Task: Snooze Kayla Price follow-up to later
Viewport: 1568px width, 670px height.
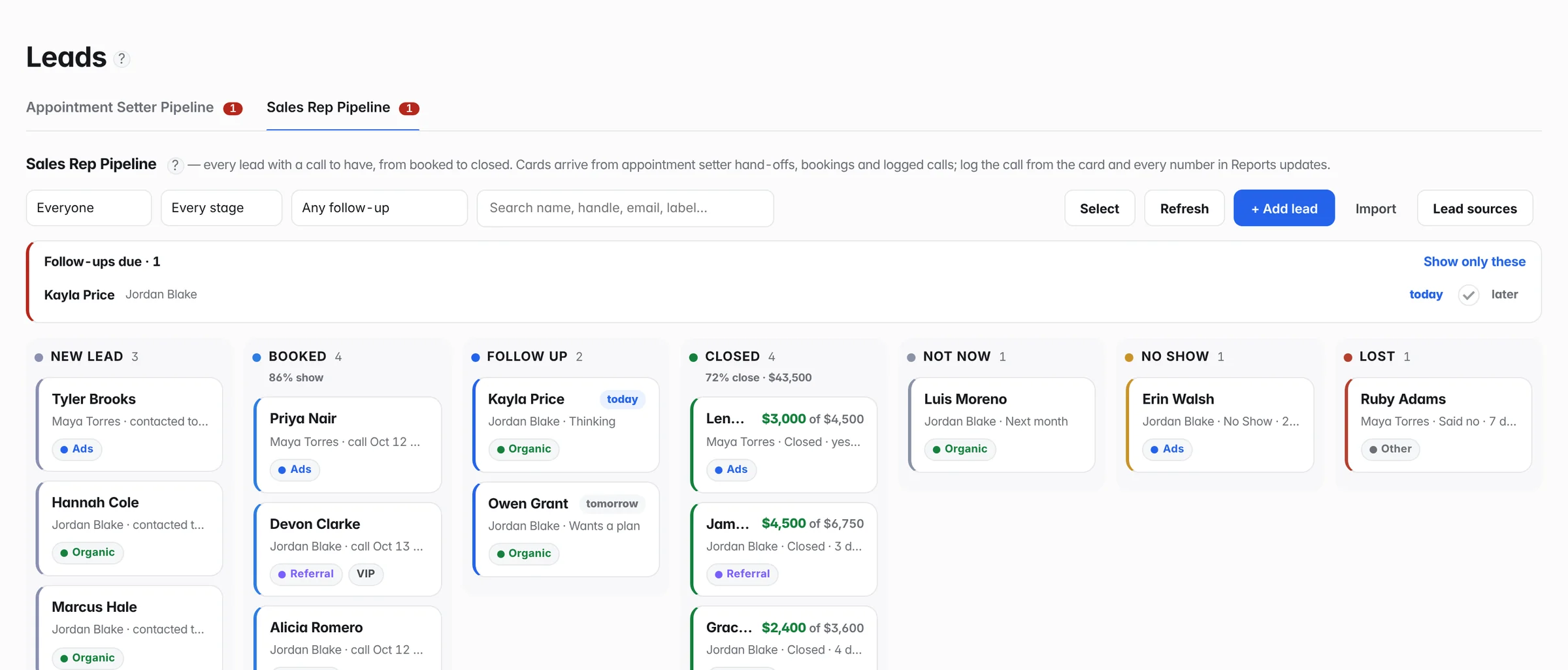Action: pyautogui.click(x=1504, y=295)
